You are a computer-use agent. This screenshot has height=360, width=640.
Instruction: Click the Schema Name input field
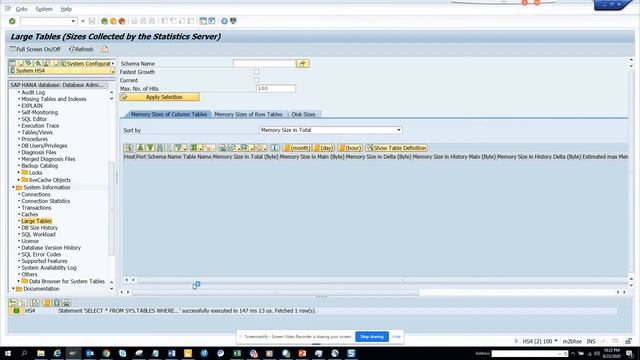(264, 64)
